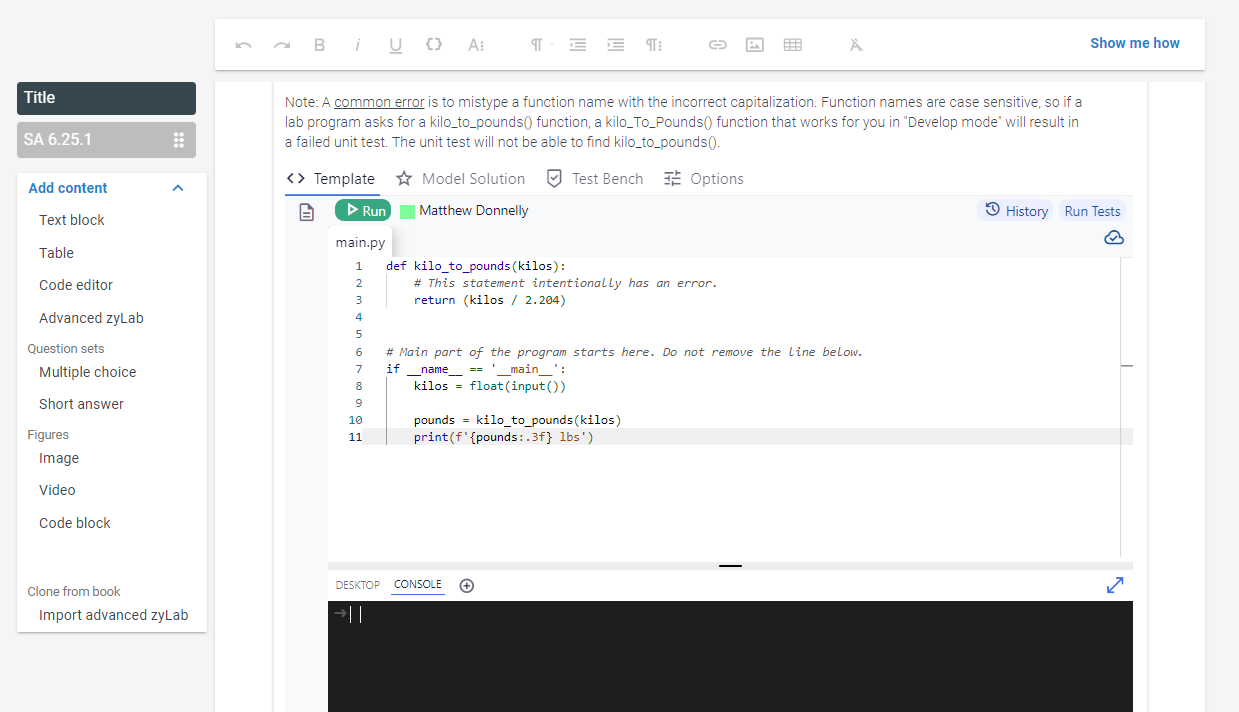Click the undo arrow in the toolbar

pyautogui.click(x=243, y=45)
